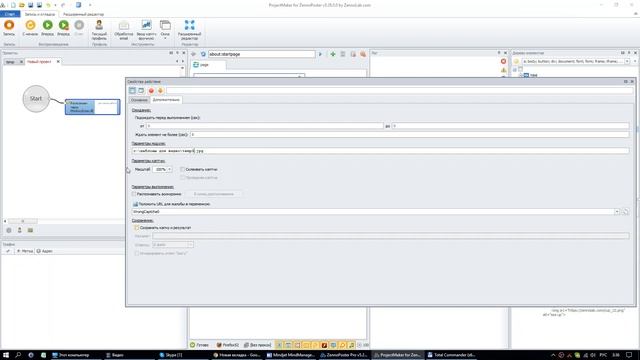The height and width of the screenshot is (360, 640).
Task: Click the red circle icon in action properties toolbar
Action: 151,91
